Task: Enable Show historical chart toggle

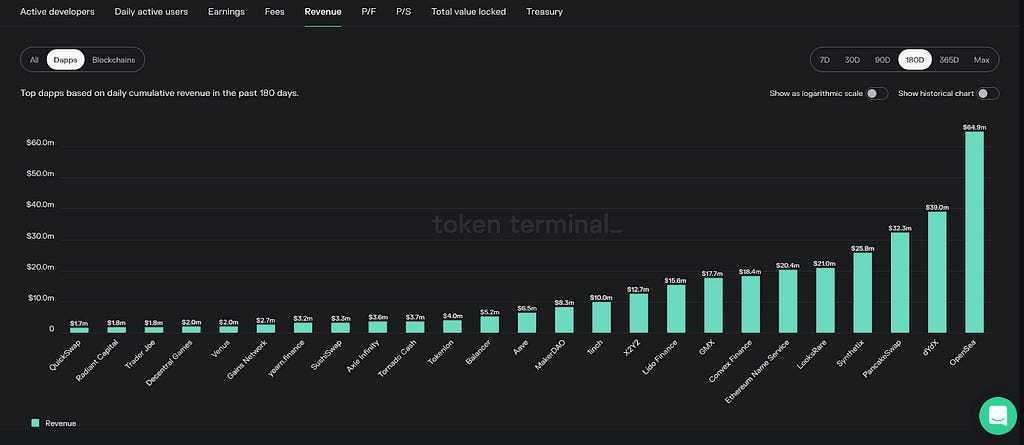Action: click(x=987, y=93)
